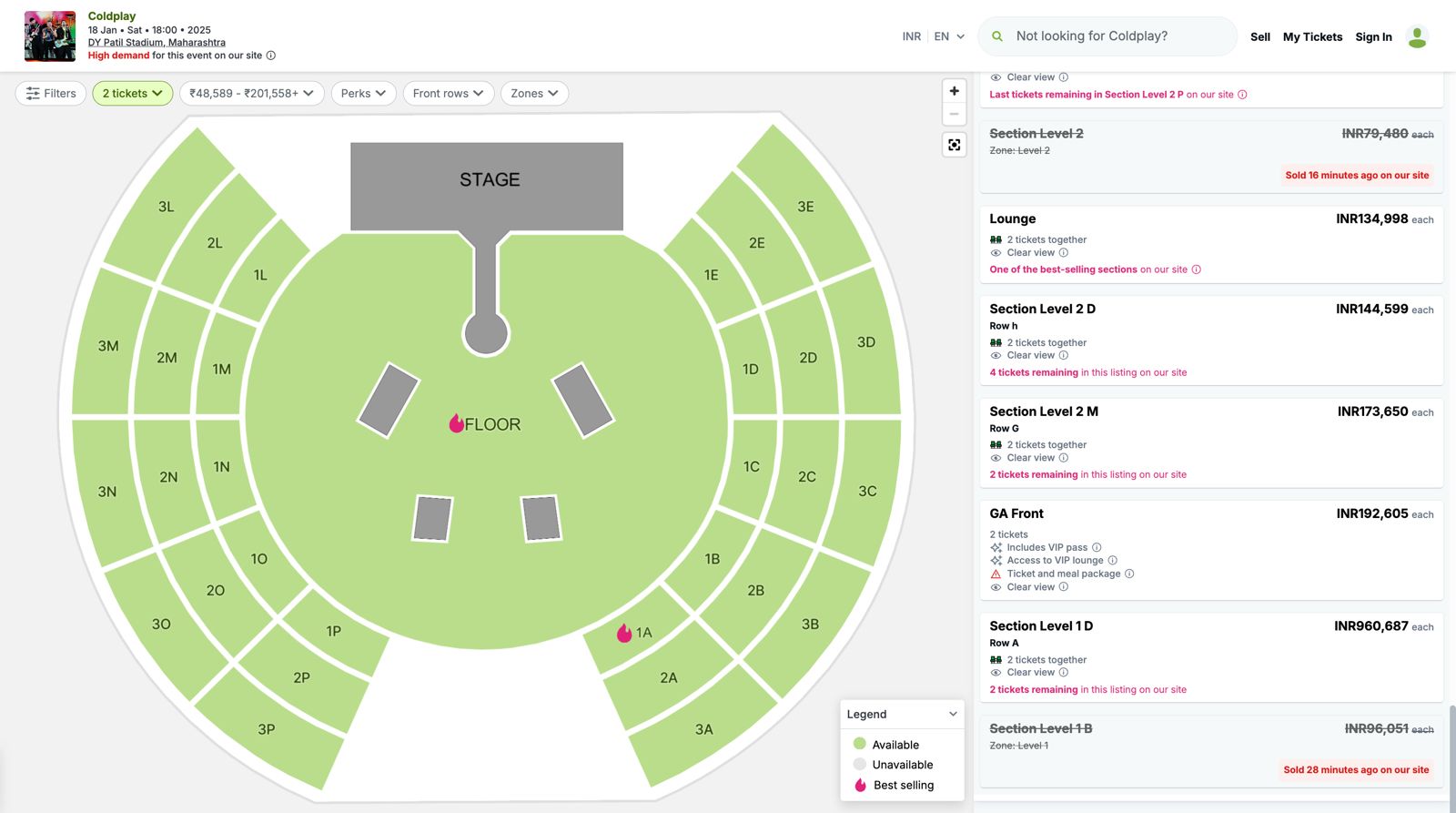
Task: Open the Filters panel
Action: (51, 93)
